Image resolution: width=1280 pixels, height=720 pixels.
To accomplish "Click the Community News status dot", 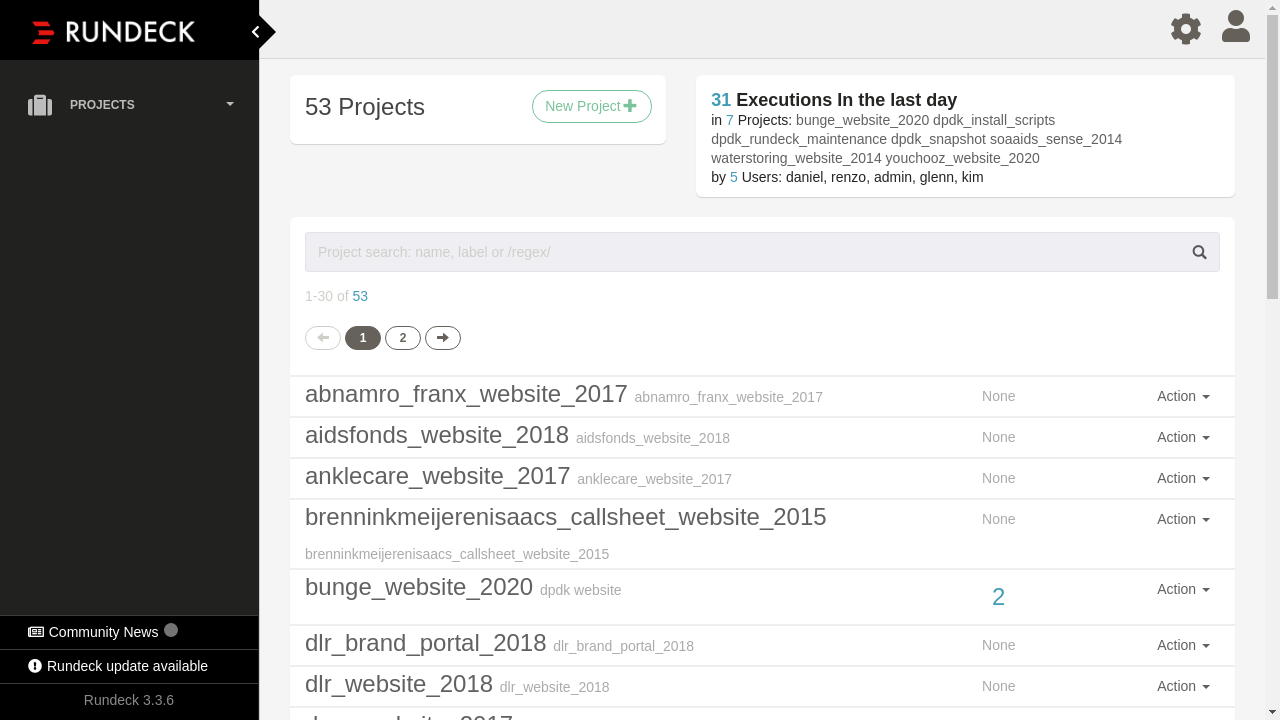I will pos(171,630).
